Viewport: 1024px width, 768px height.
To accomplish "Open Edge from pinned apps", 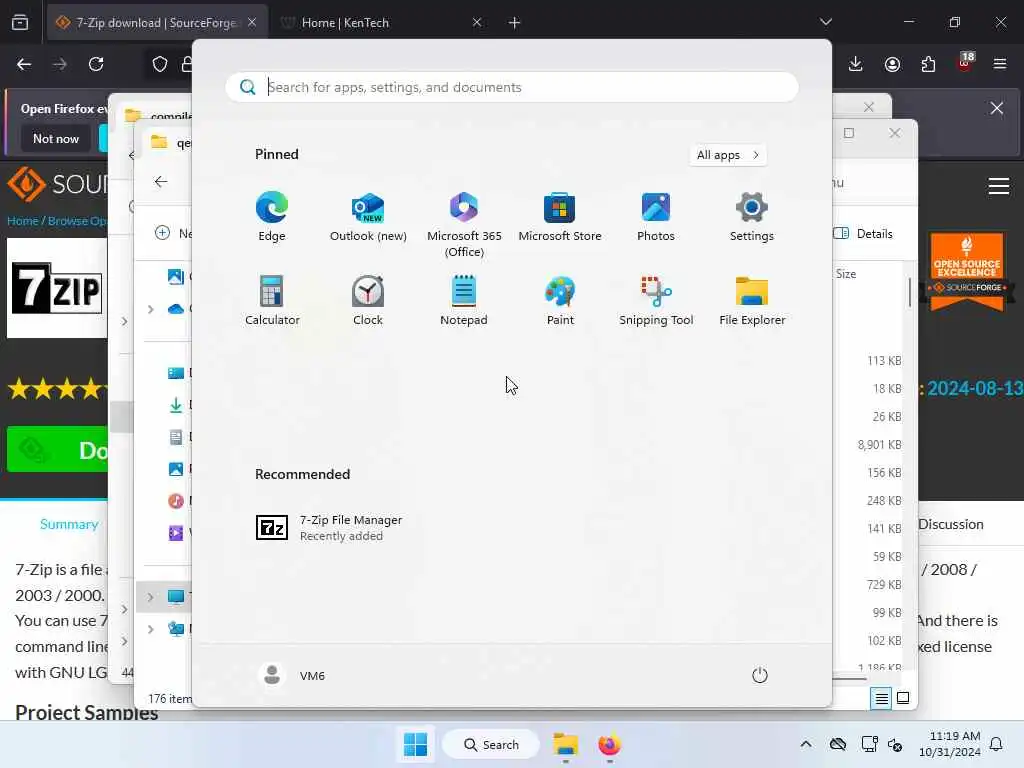I will click(x=272, y=217).
